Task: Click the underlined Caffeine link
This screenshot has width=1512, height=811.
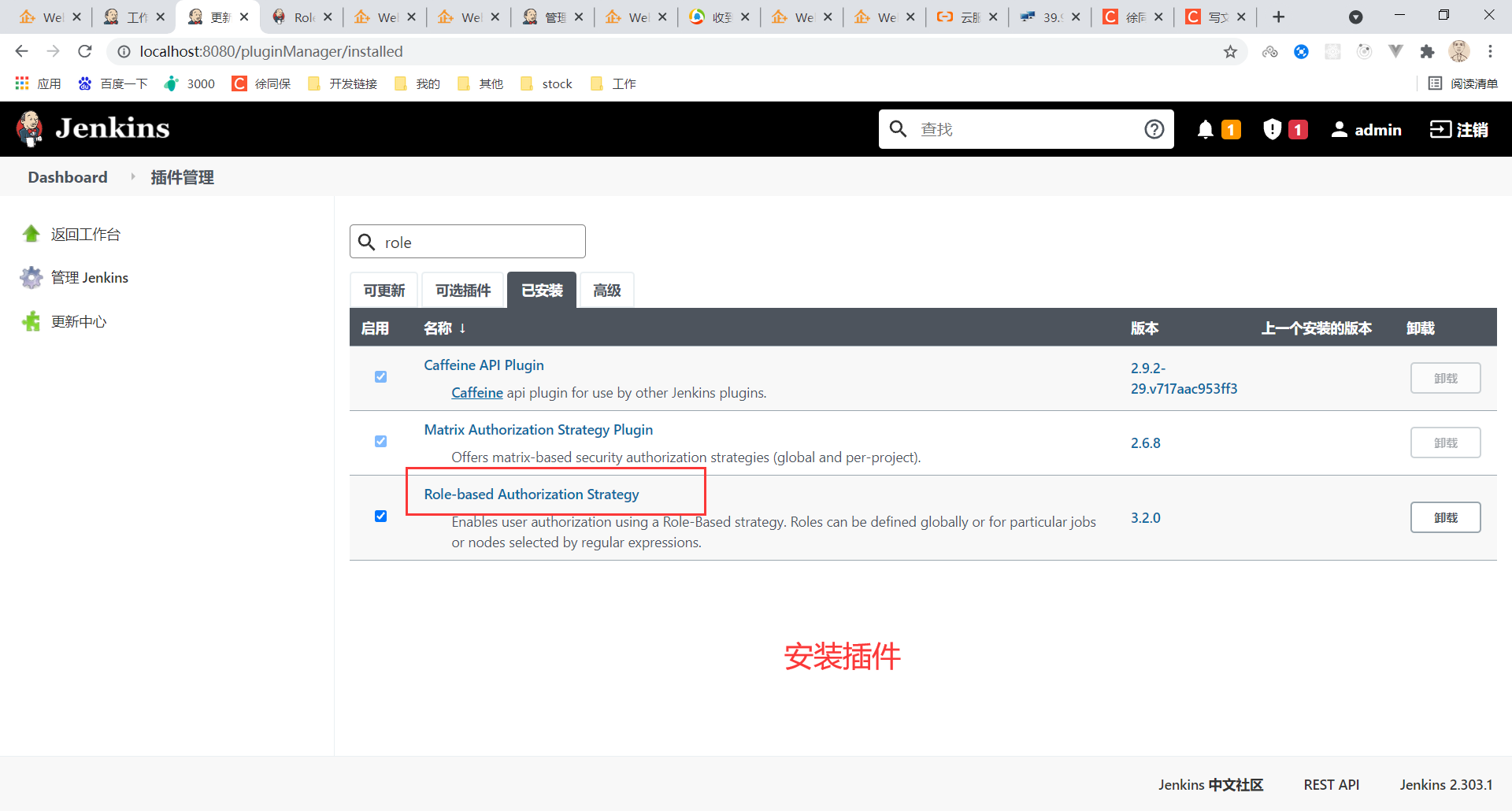Action: coord(476,393)
